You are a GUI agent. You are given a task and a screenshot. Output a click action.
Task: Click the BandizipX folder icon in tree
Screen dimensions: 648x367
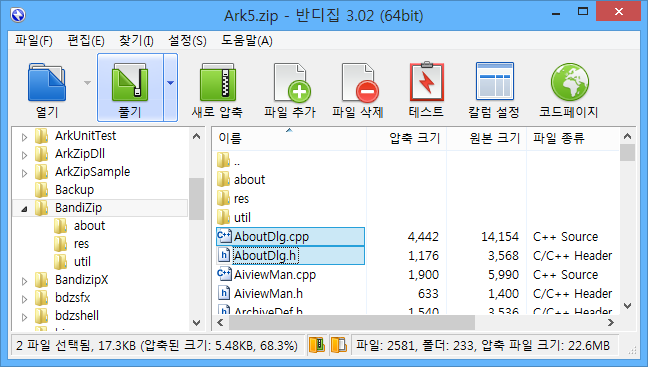coord(41,280)
